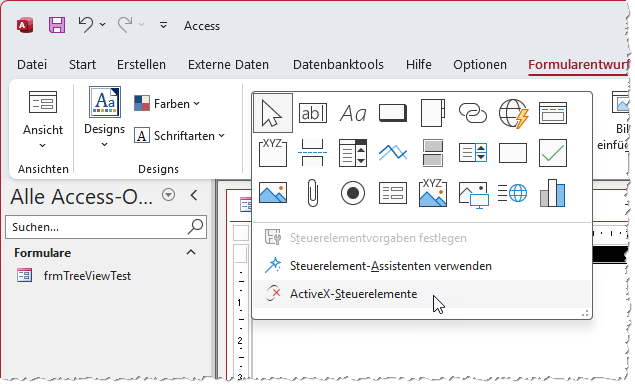Insert a tab control
Image resolution: width=635 pixels, height=386 pixels.
click(x=433, y=113)
